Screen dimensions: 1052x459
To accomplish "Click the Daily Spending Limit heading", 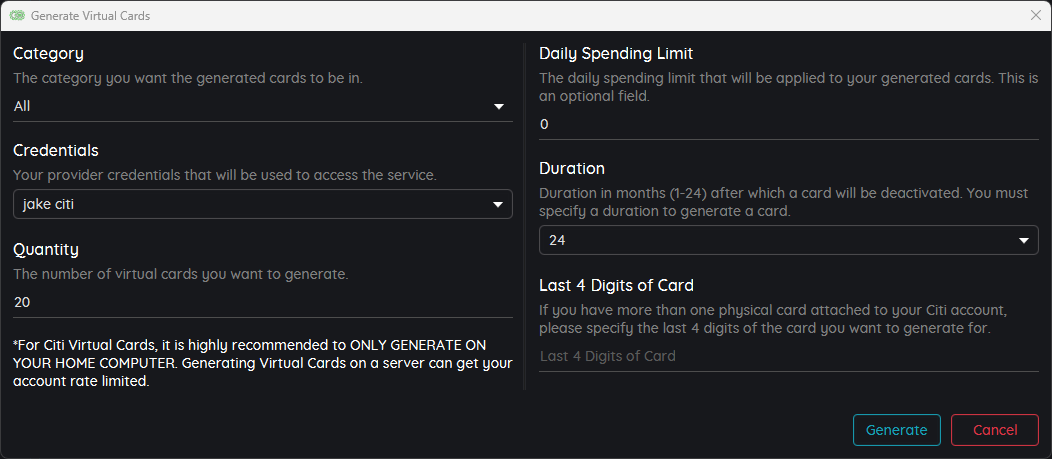I will coord(616,53).
